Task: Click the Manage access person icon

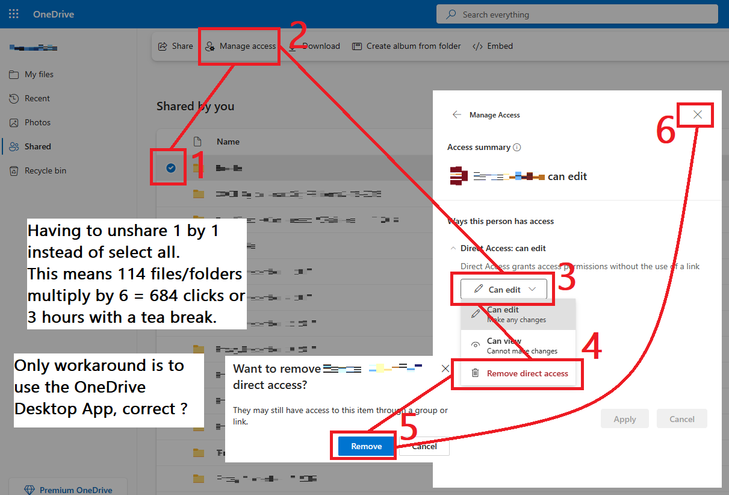Action: coord(210,46)
